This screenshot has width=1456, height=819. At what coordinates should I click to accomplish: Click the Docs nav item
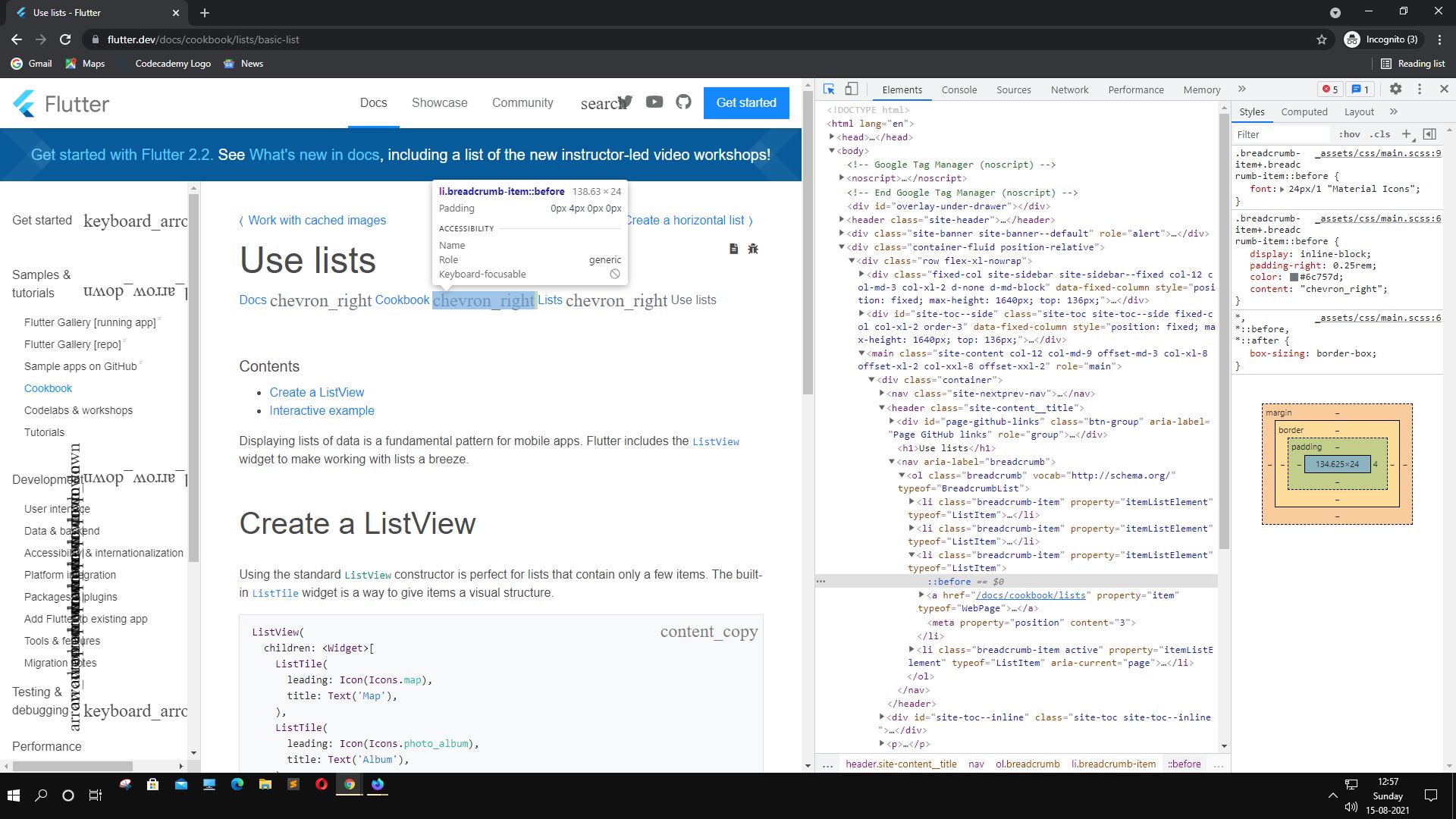coord(373,103)
